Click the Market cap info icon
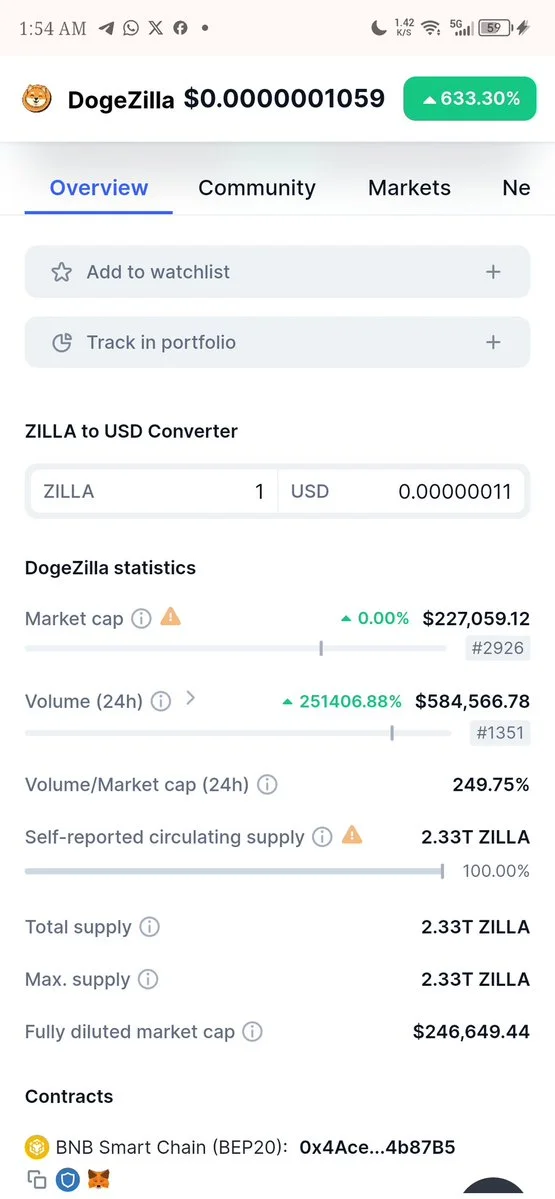Viewport: 555px width, 1199px height. click(x=141, y=619)
